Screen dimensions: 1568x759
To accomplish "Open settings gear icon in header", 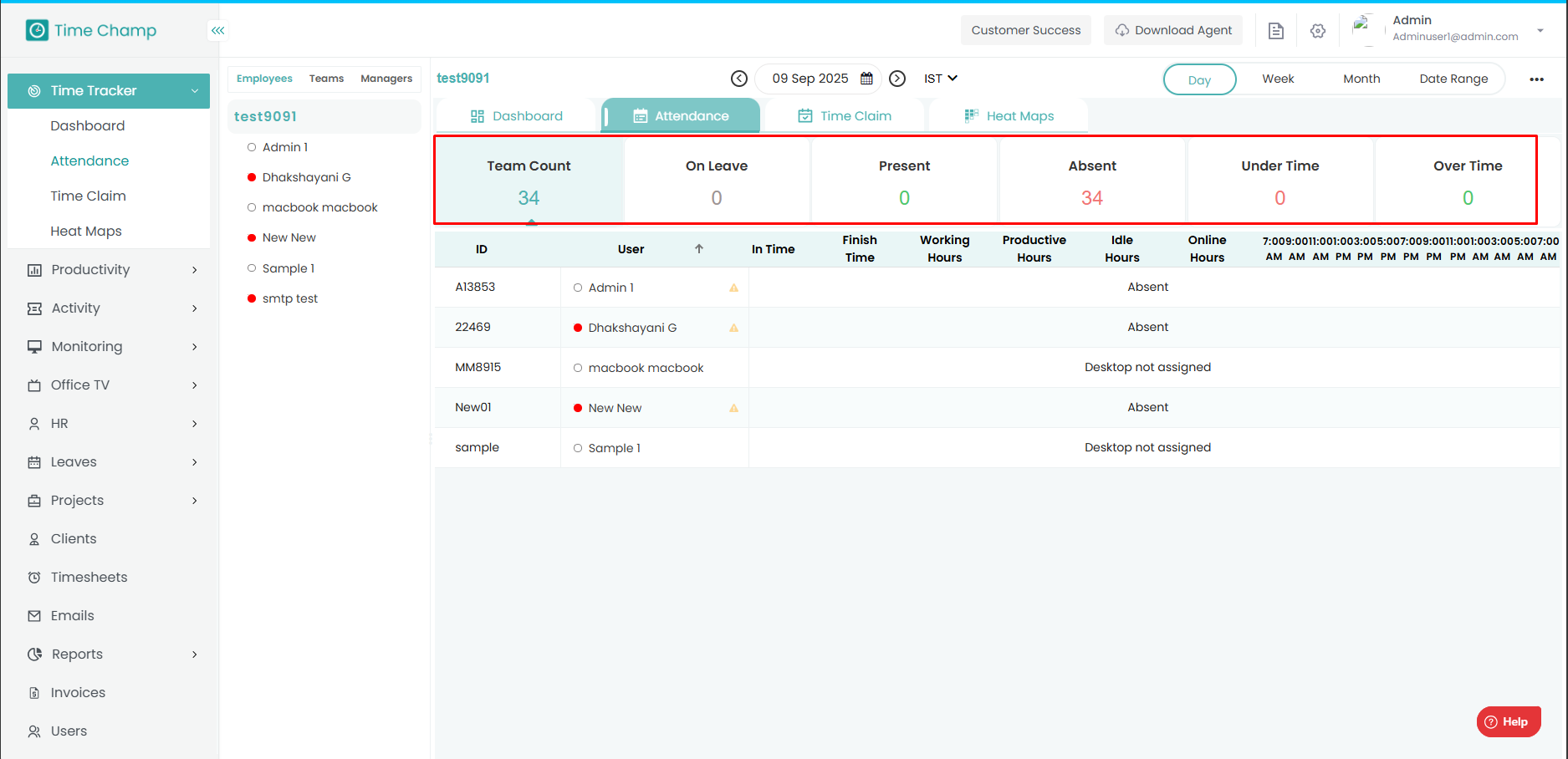I will point(1318,31).
